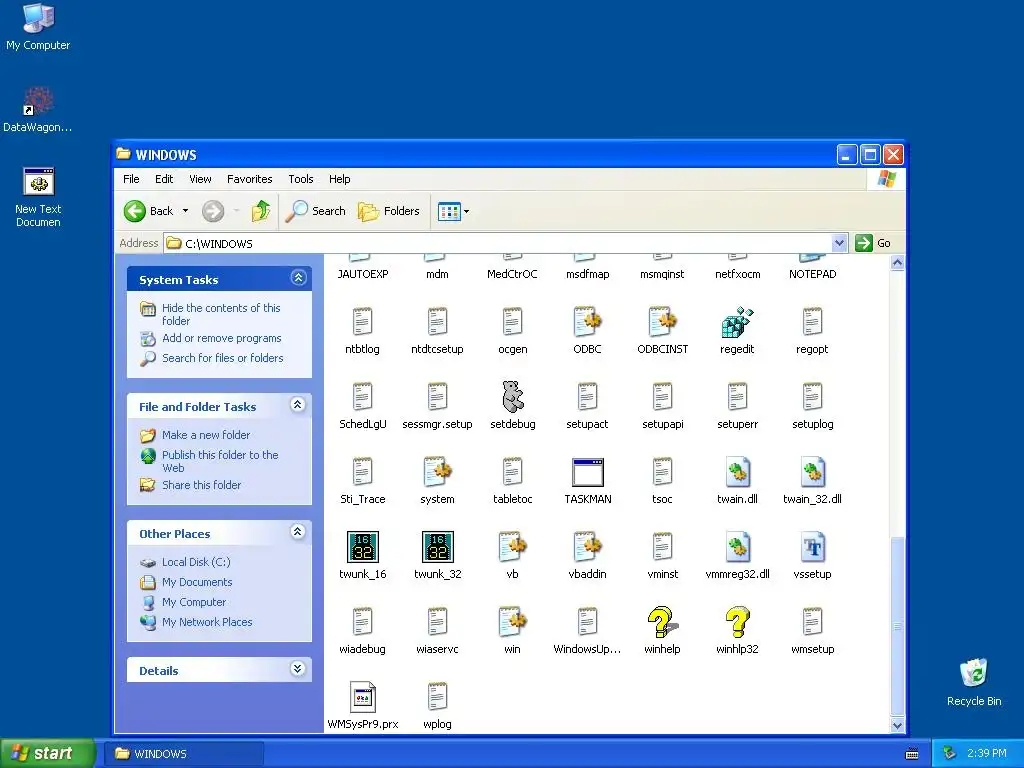
Task: Select the setdebug bear icon
Action: pyautogui.click(x=513, y=397)
